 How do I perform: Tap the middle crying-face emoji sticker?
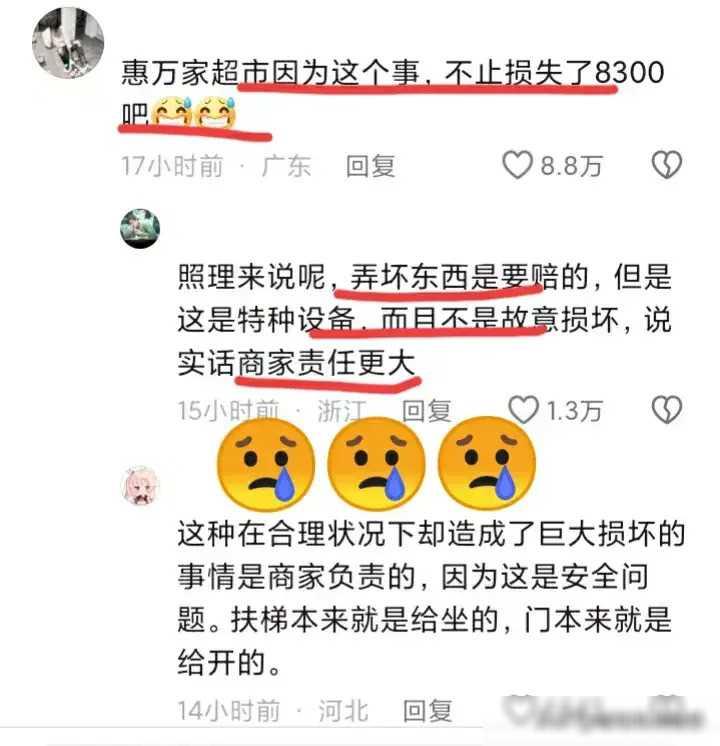coord(376,463)
